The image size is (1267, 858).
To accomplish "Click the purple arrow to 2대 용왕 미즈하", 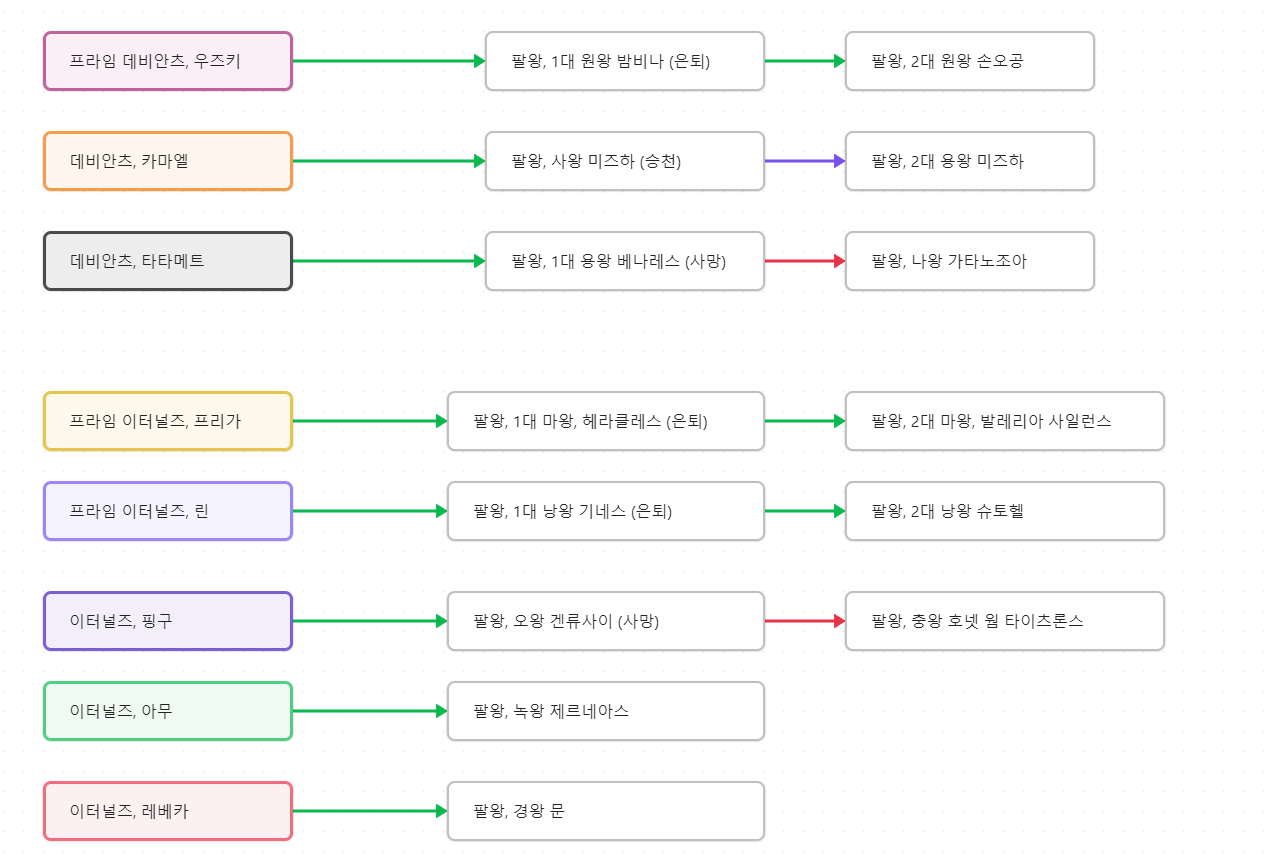I will pyautogui.click(x=805, y=161).
